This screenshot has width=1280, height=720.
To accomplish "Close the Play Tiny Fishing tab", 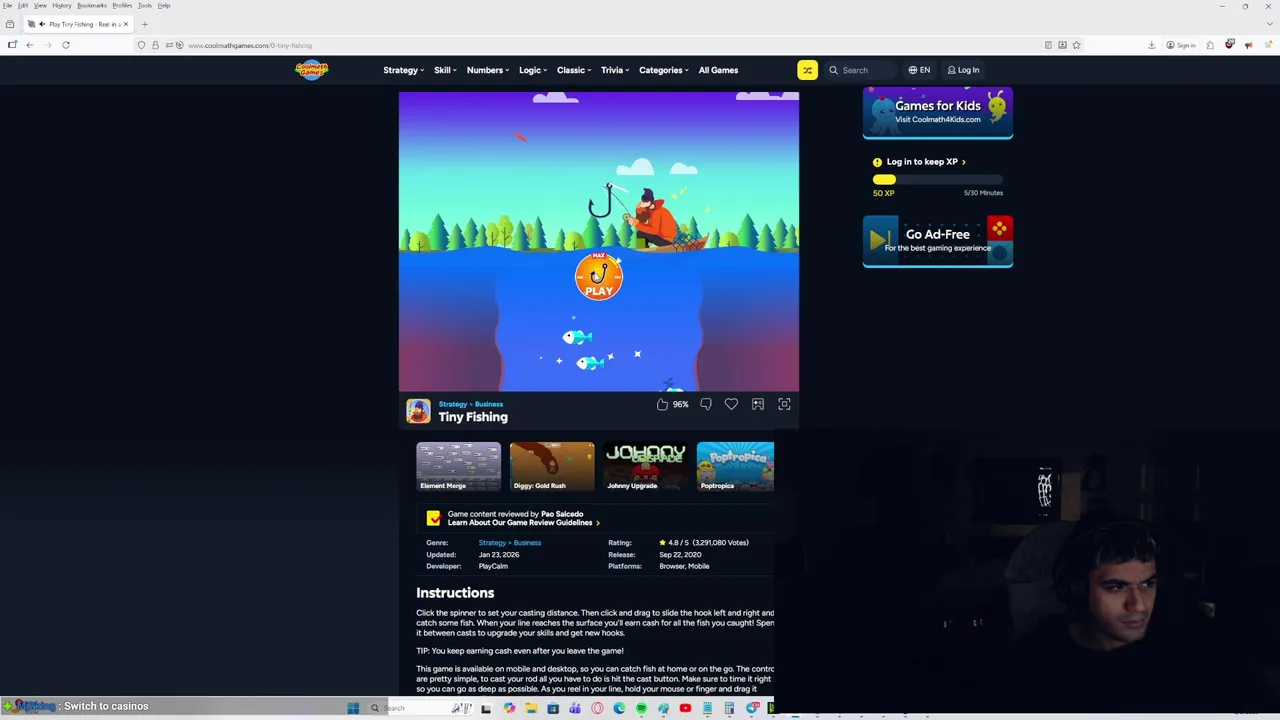I will 126,24.
